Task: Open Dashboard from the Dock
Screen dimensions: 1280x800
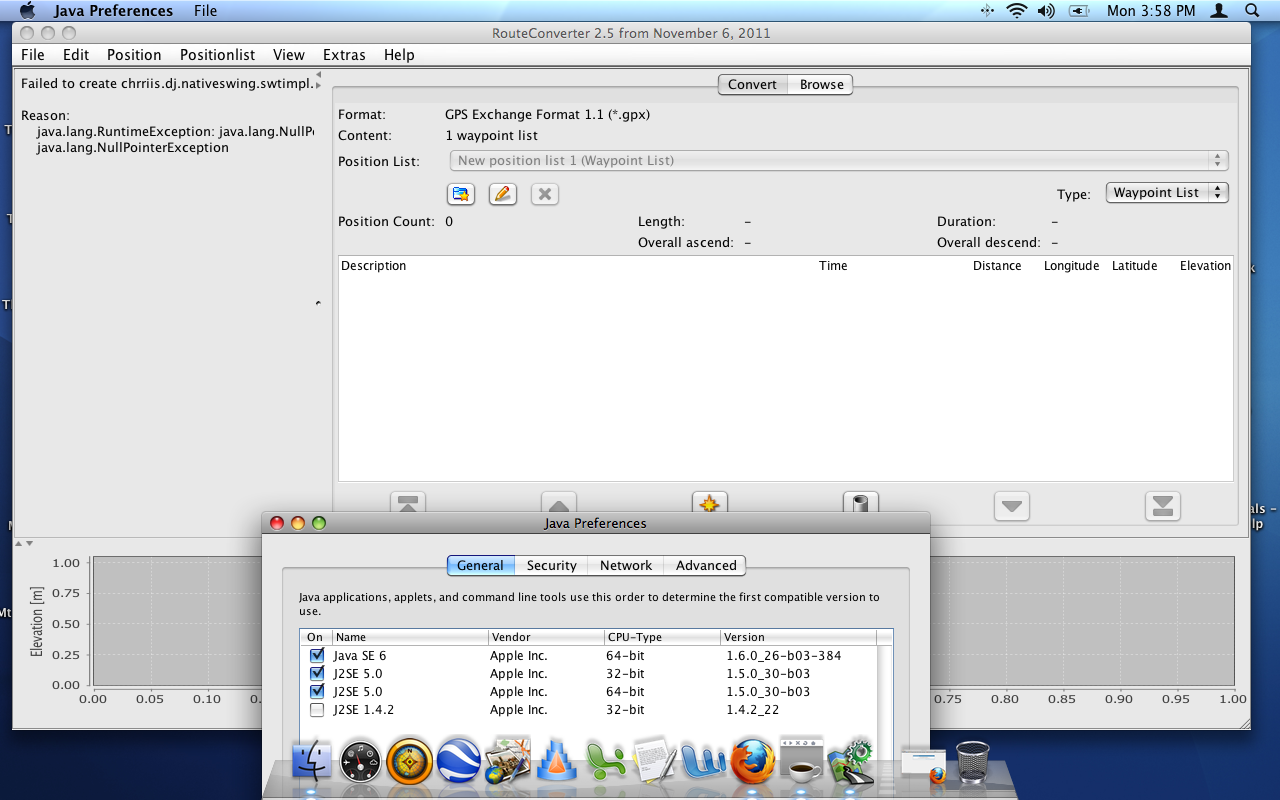Action: pos(361,762)
